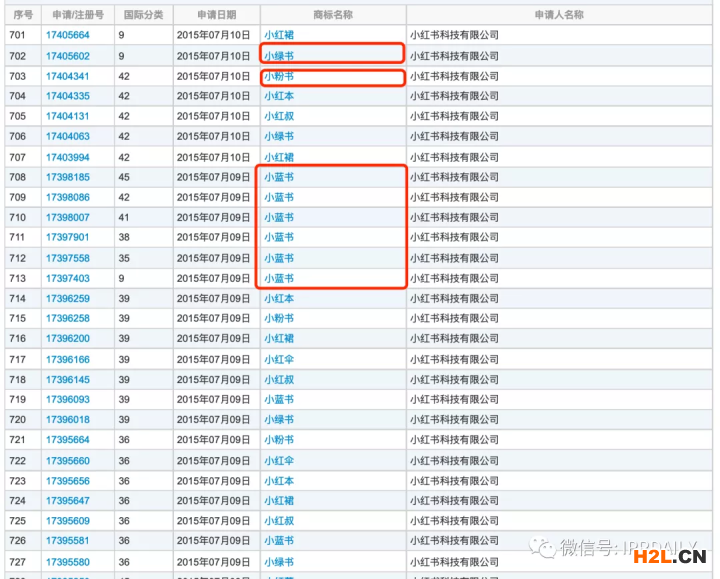The image size is (720, 579).
Task: Open application number 17396145
Action: (68, 380)
